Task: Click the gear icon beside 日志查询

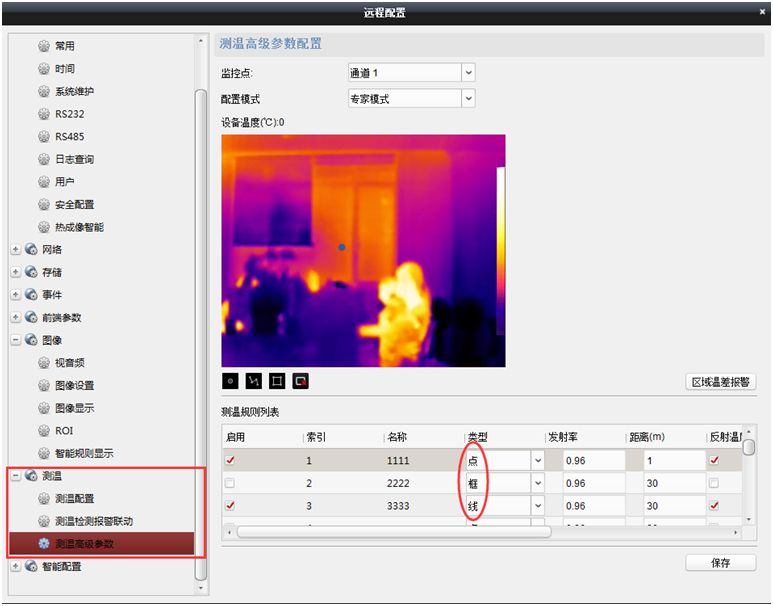Action: [43, 159]
